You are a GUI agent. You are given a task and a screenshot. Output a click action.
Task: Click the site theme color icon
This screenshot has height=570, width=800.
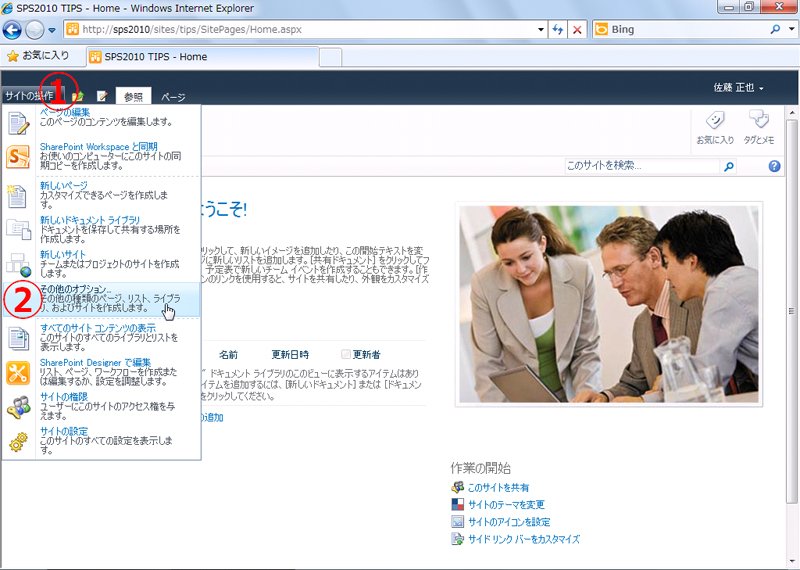[458, 505]
